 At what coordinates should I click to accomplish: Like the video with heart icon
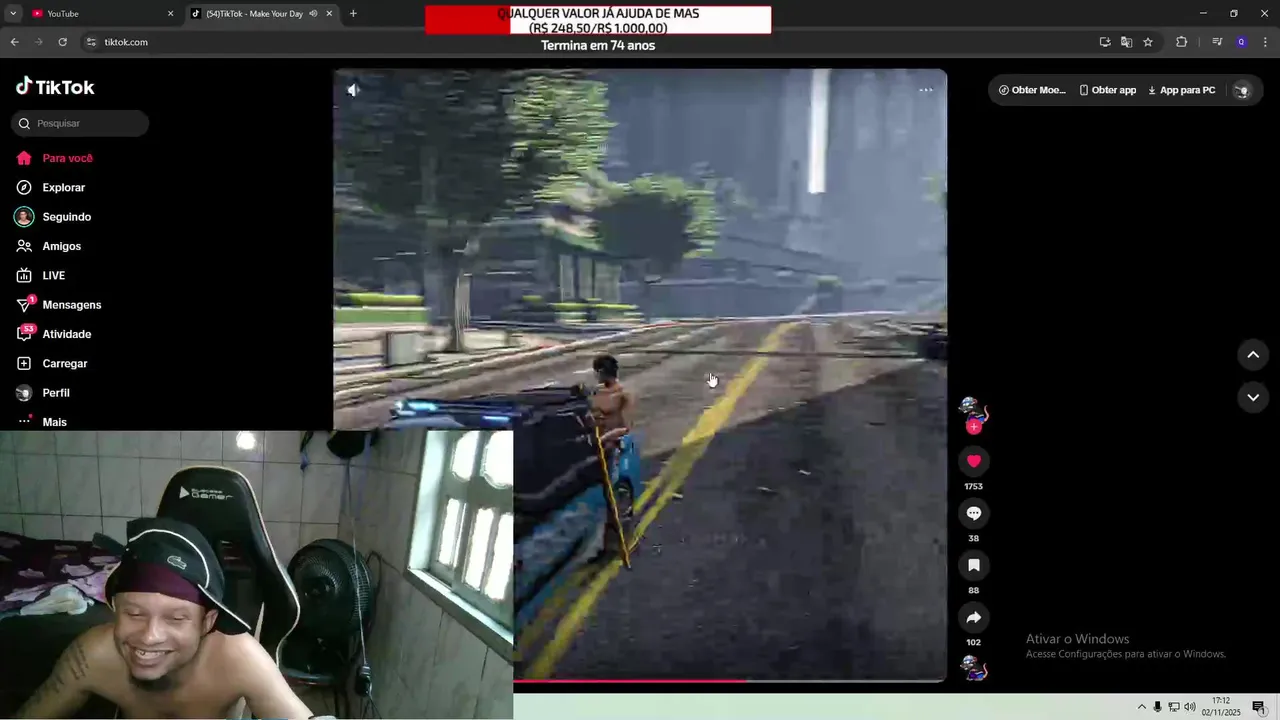click(x=974, y=461)
